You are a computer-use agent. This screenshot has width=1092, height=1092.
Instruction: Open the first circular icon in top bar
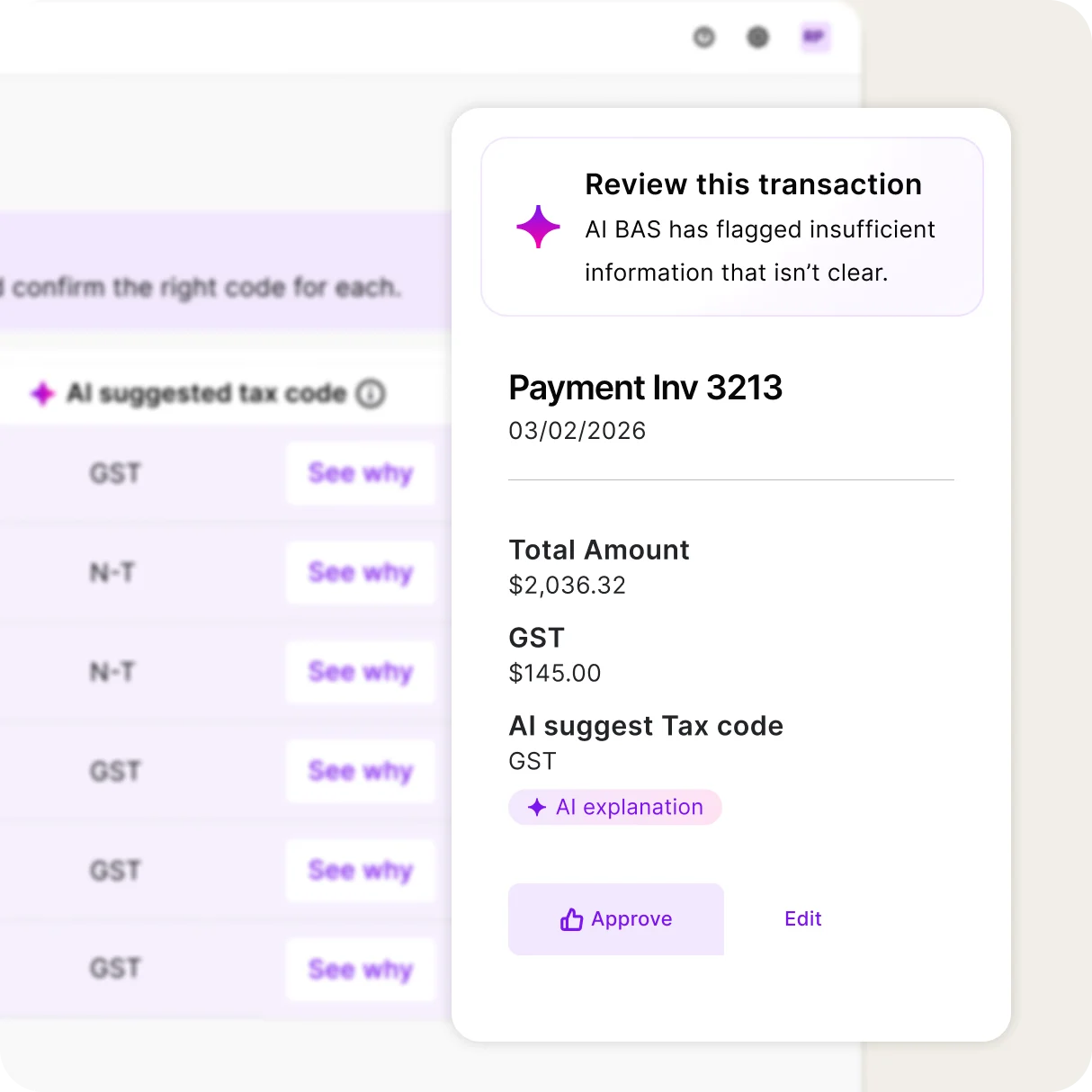(703, 38)
